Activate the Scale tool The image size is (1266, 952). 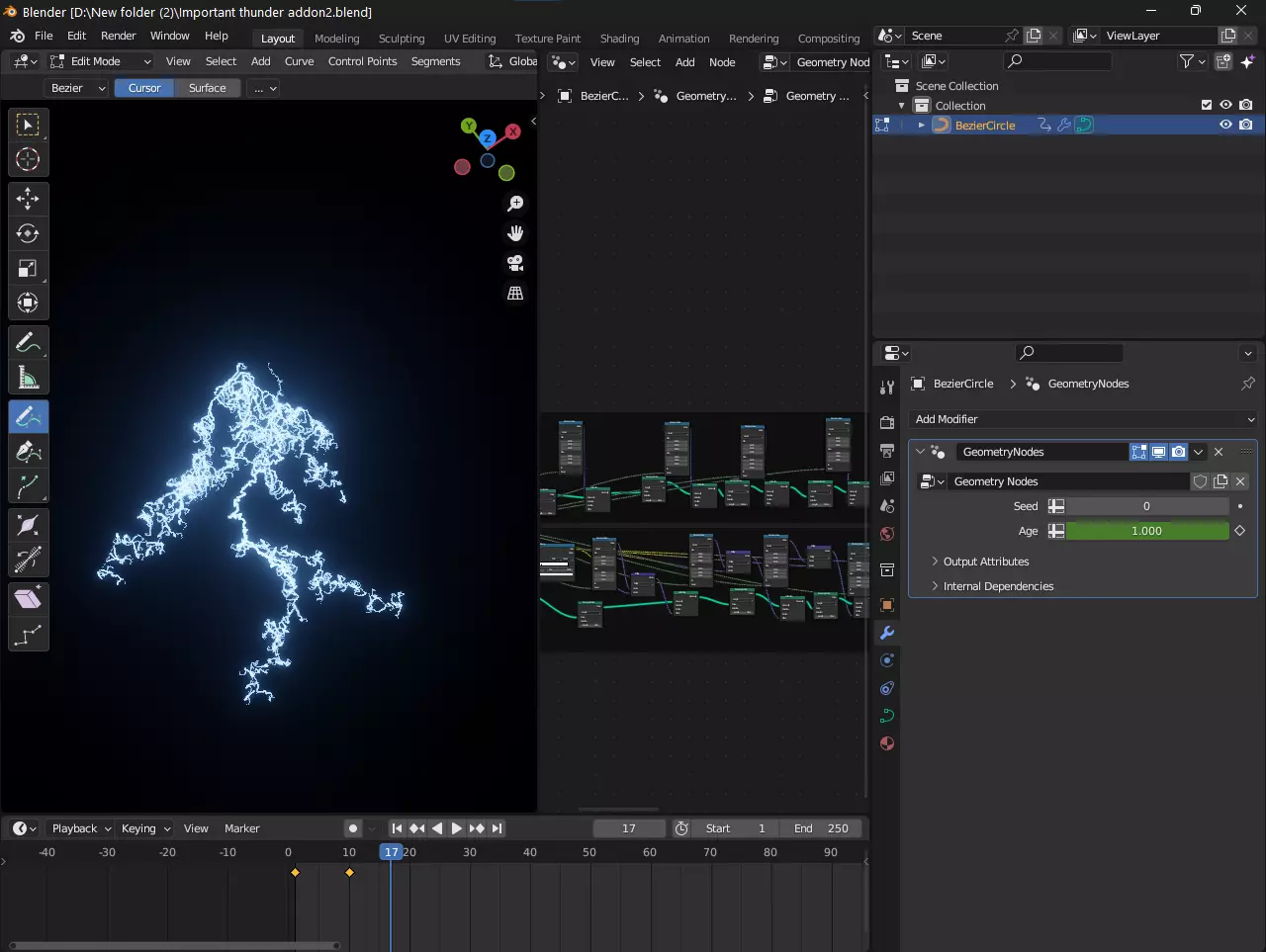pyautogui.click(x=28, y=268)
